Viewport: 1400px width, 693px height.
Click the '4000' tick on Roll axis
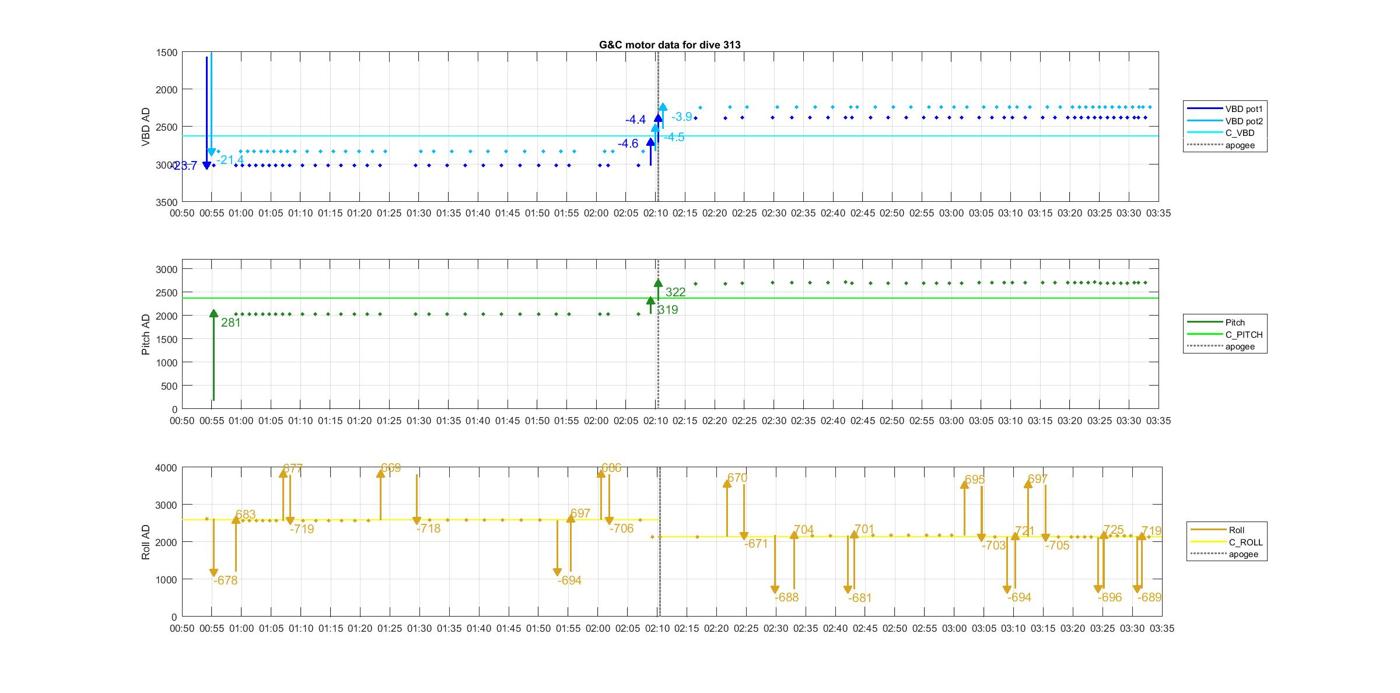(166, 468)
